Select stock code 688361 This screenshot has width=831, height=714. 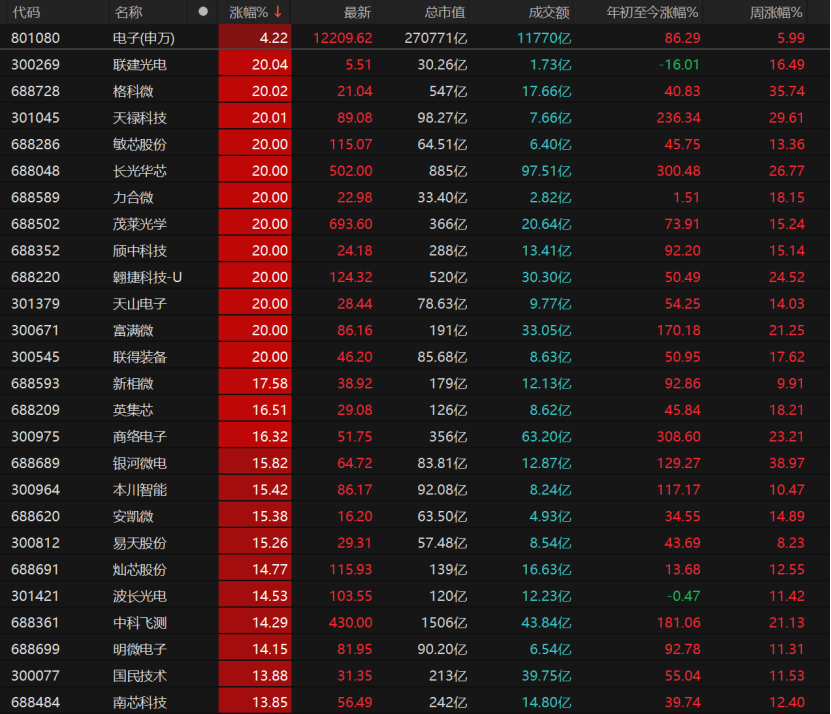(x=35, y=622)
